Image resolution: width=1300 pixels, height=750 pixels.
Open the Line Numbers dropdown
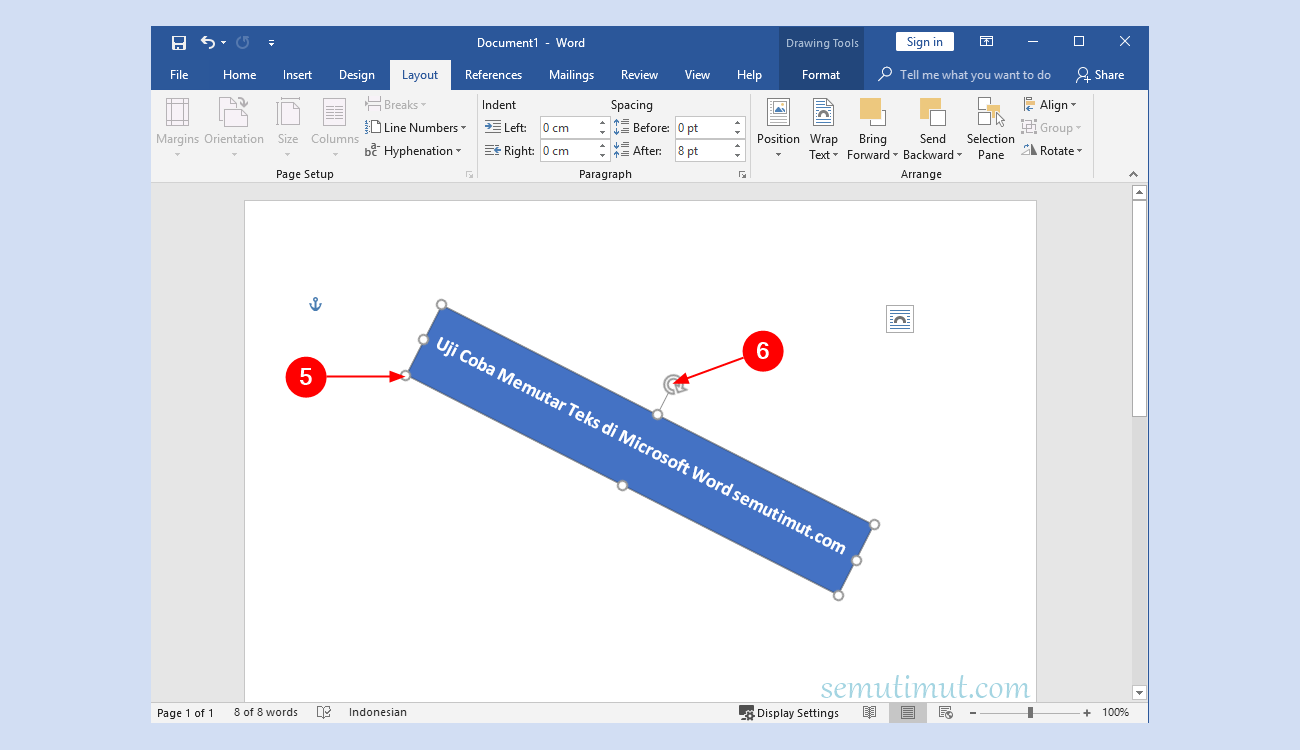[415, 128]
